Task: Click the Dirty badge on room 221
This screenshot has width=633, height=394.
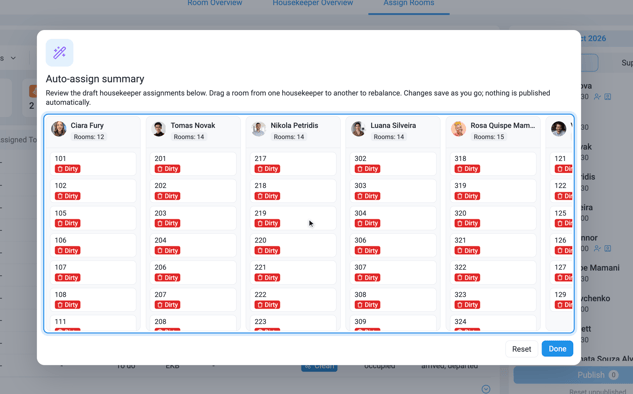Action: click(x=268, y=278)
